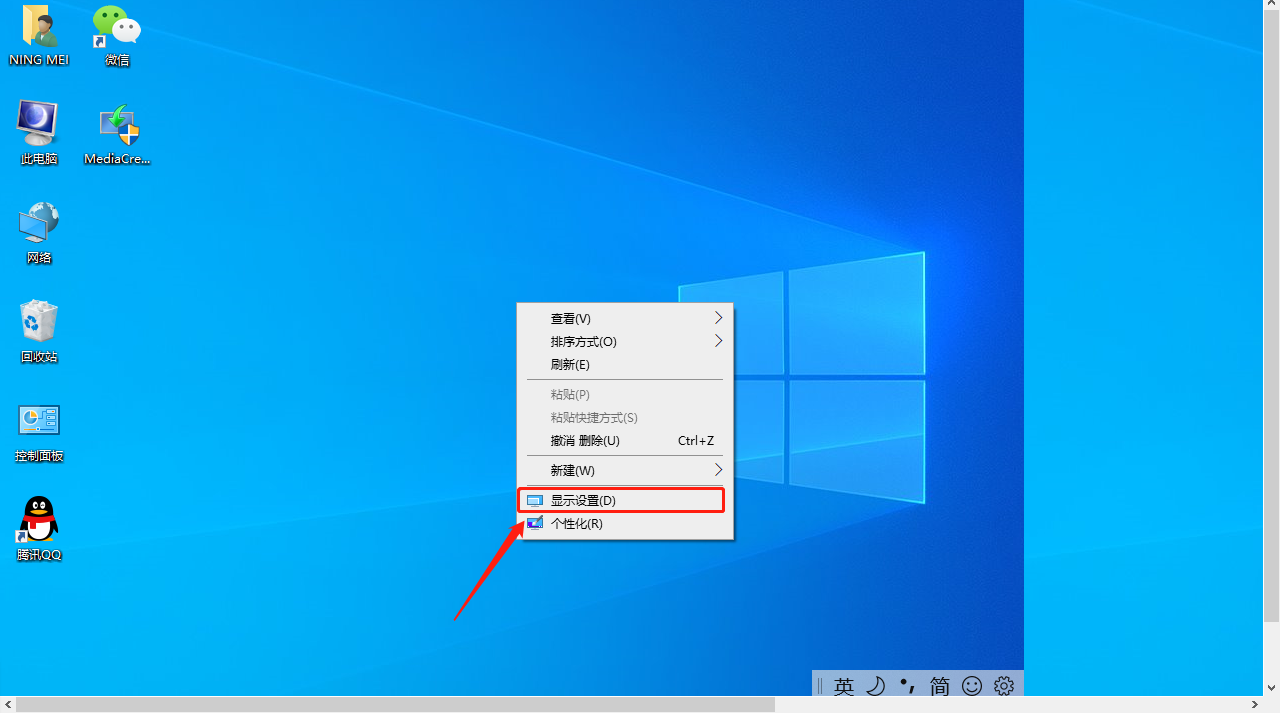Open the 回收站 Recycle Bin
This screenshot has width=1280, height=713.
38,322
